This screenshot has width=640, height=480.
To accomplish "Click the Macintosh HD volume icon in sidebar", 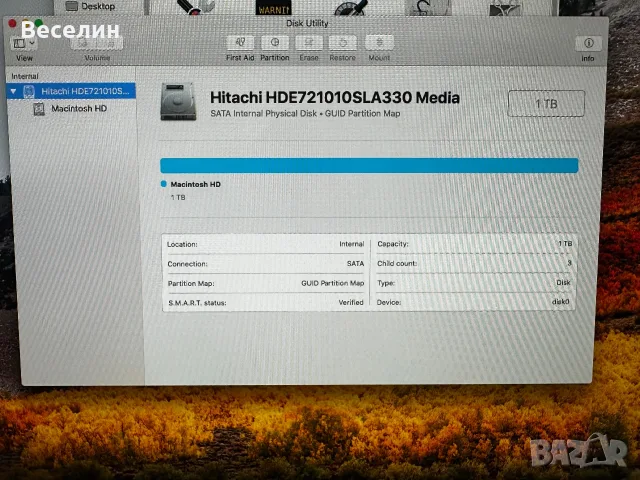I will click(39, 109).
